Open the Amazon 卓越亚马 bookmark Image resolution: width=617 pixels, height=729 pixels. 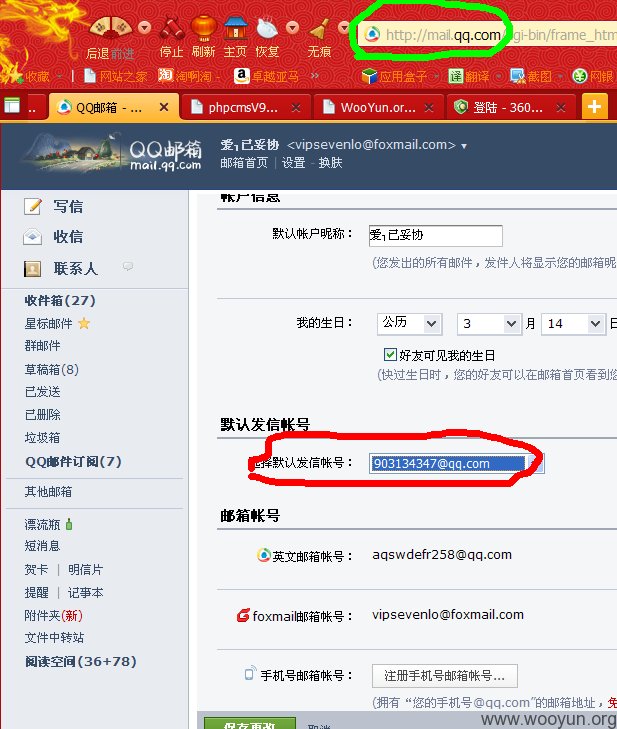266,76
